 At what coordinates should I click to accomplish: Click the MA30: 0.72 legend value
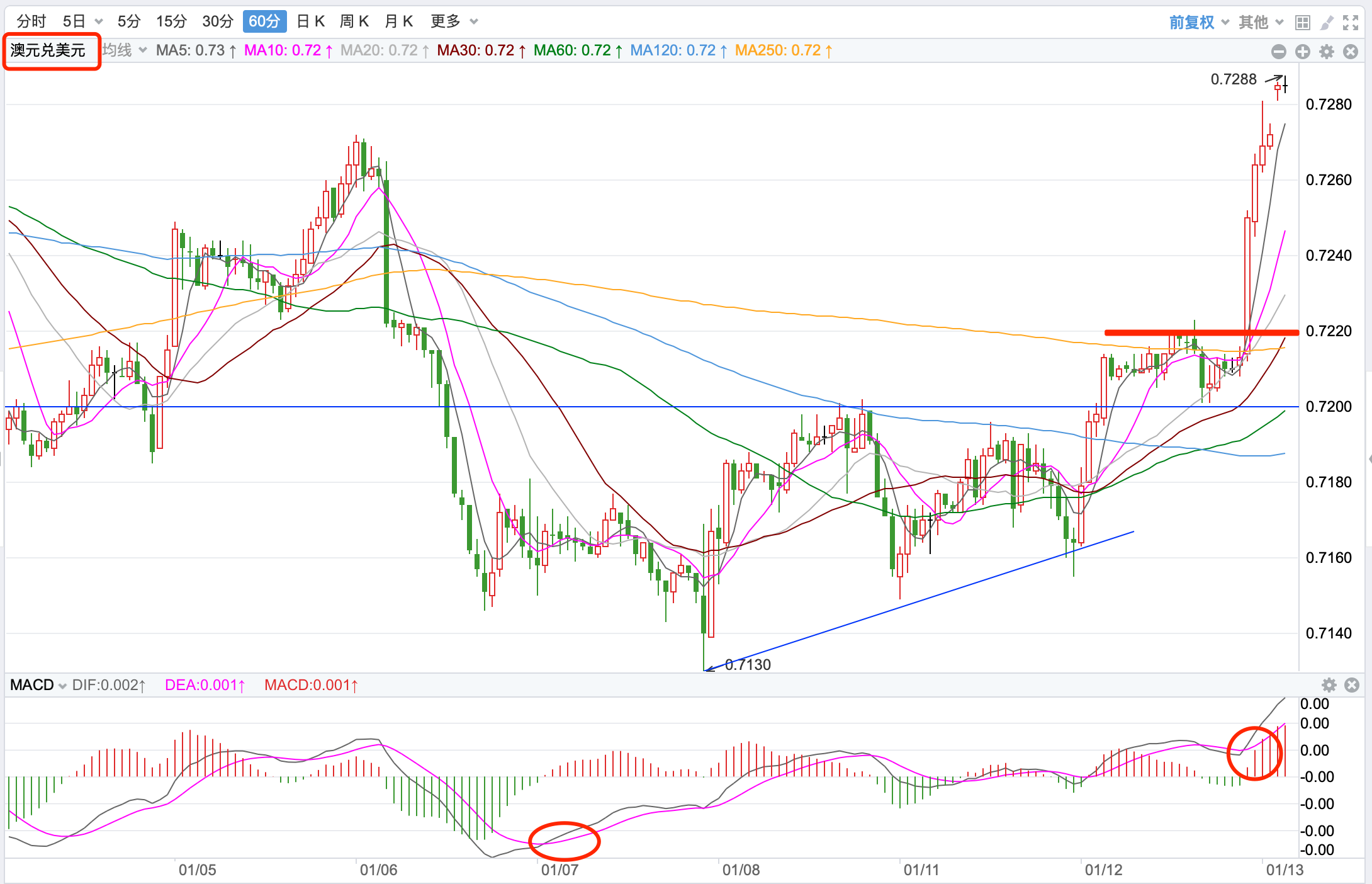point(481,50)
